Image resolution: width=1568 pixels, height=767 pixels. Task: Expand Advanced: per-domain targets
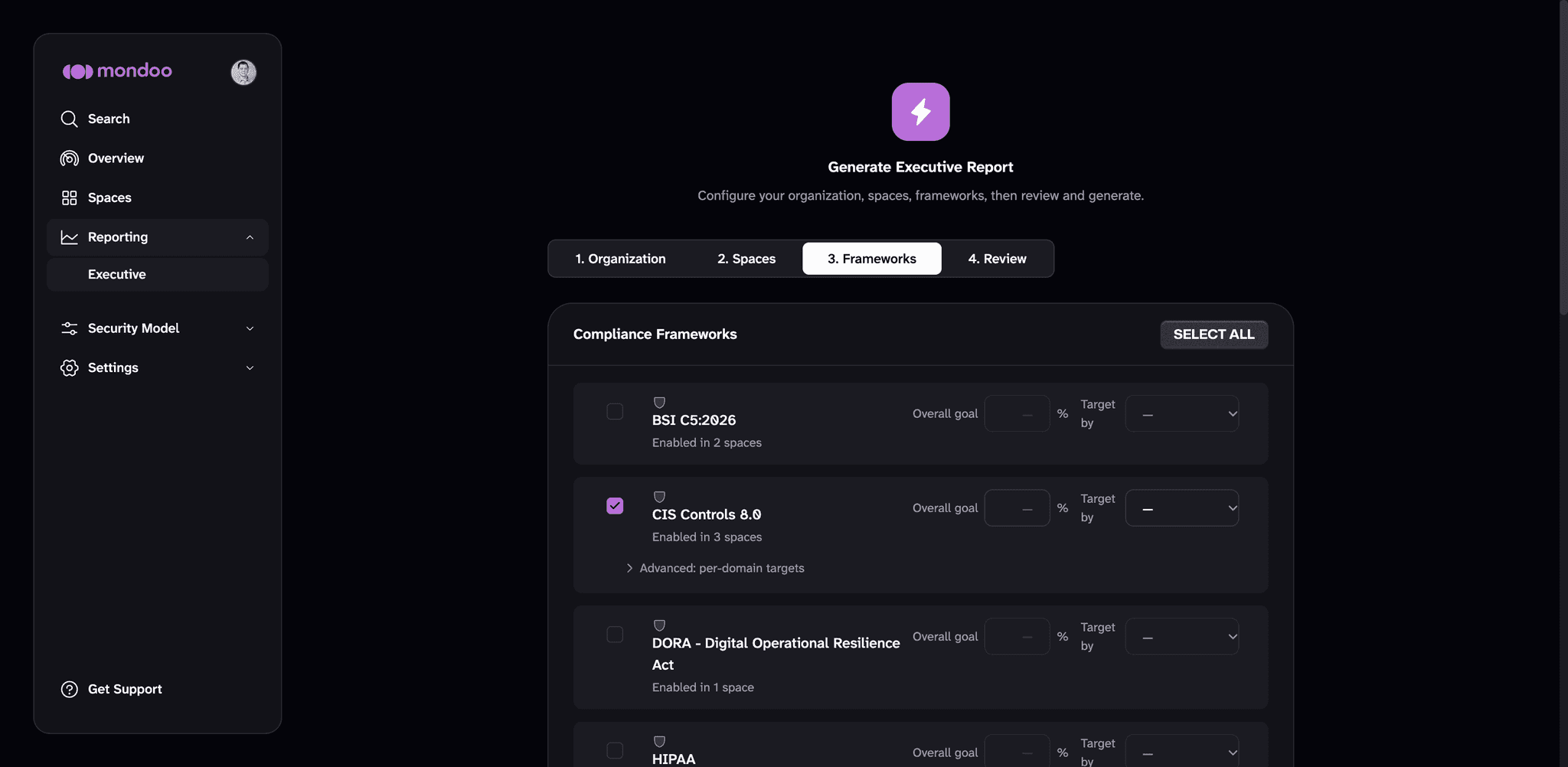715,568
